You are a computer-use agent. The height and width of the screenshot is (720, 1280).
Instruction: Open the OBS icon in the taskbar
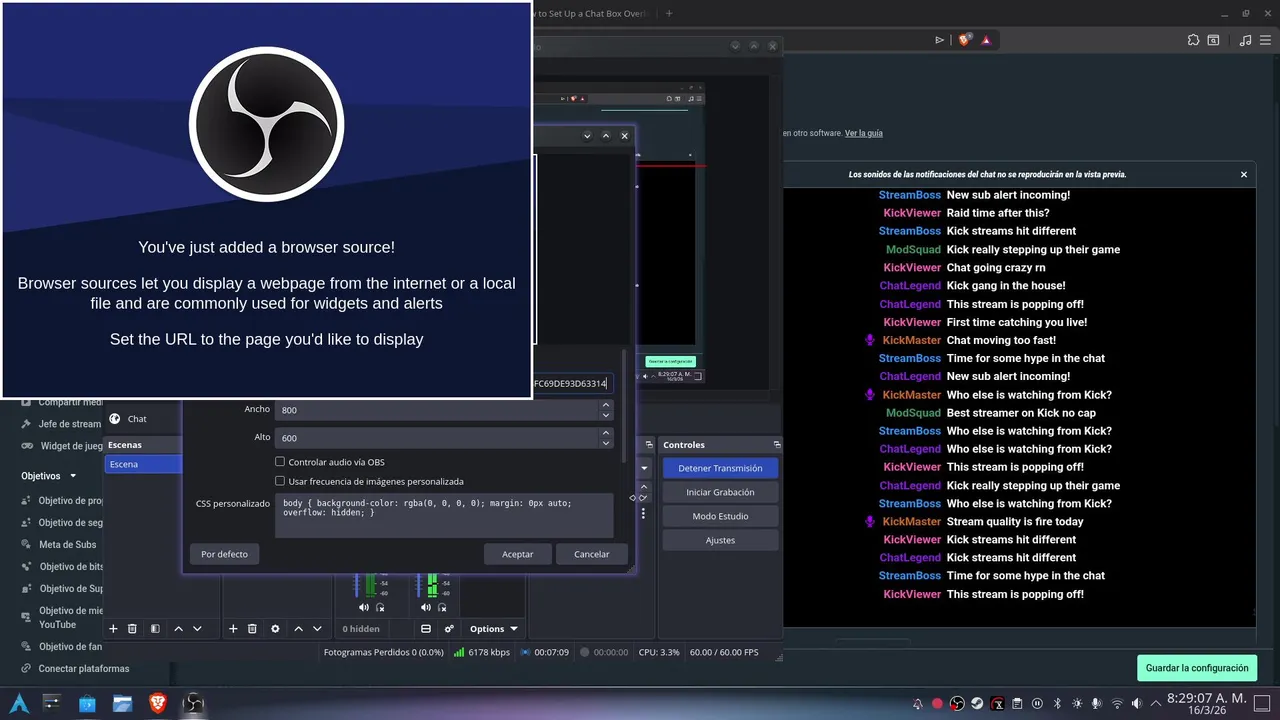point(193,703)
